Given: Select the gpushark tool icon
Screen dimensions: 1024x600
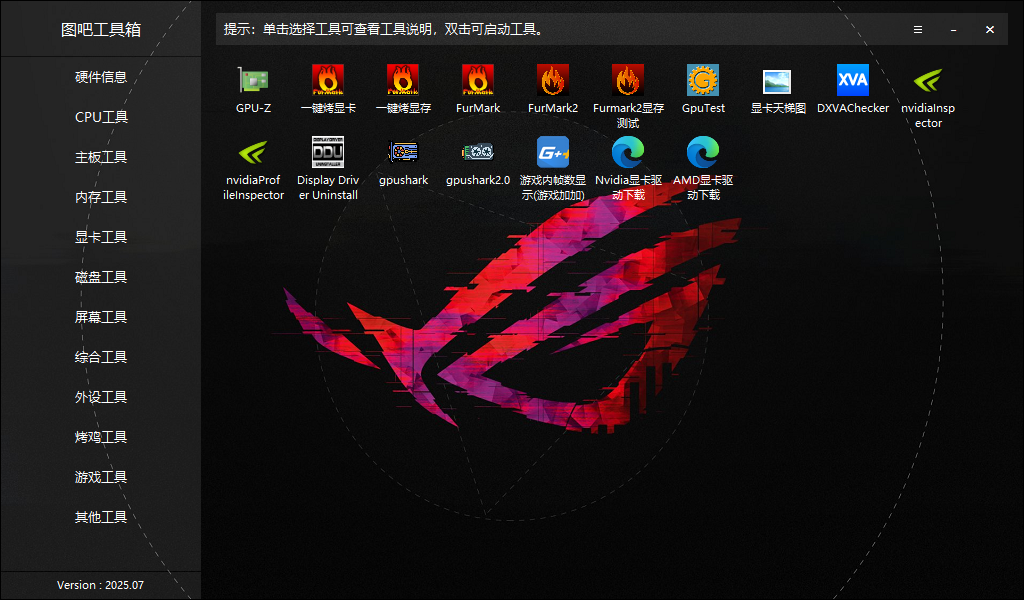Looking at the screenshot, I should coord(403,152).
